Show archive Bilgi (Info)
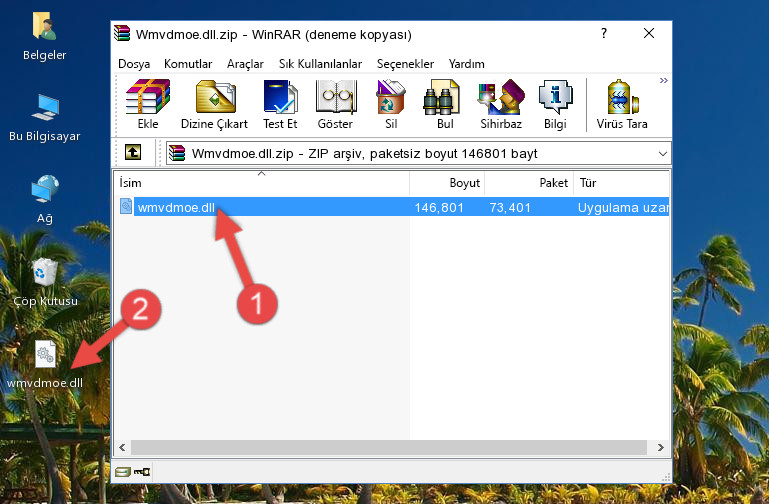Screen dimensions: 769x504 [555, 104]
